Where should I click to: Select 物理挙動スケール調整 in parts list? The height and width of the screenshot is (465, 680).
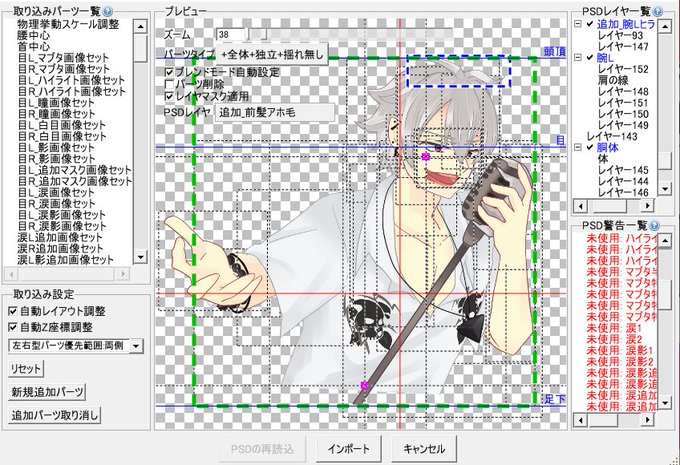(x=68, y=24)
